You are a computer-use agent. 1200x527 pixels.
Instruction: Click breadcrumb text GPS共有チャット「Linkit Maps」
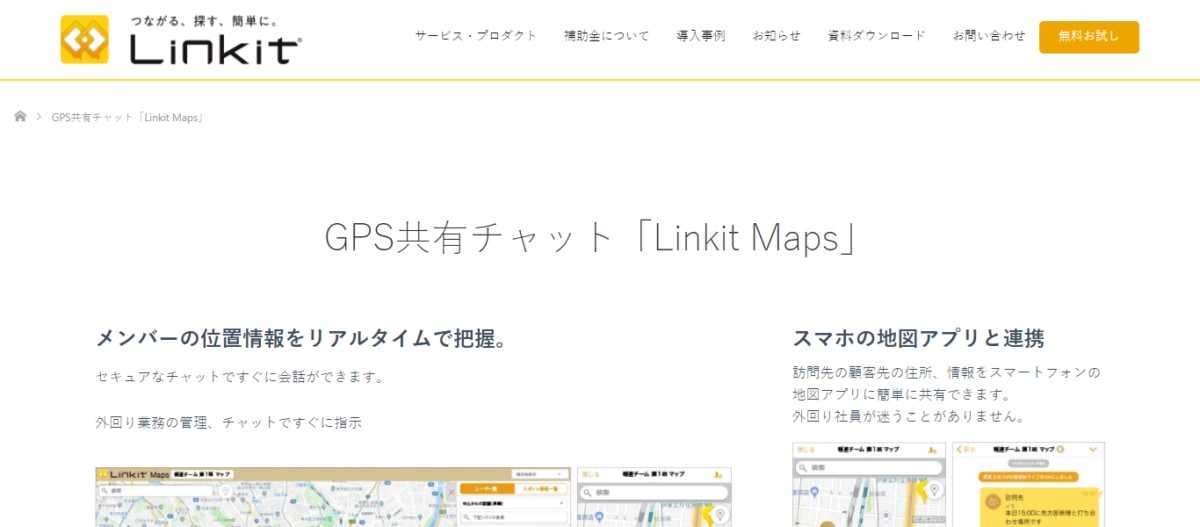coord(129,117)
